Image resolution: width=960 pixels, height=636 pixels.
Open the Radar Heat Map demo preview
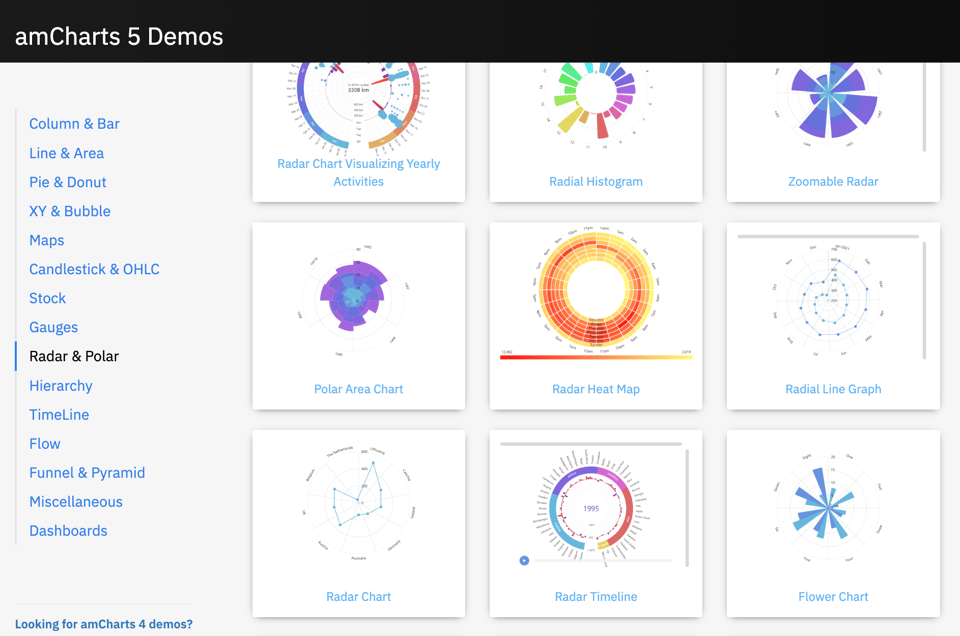tap(596, 290)
